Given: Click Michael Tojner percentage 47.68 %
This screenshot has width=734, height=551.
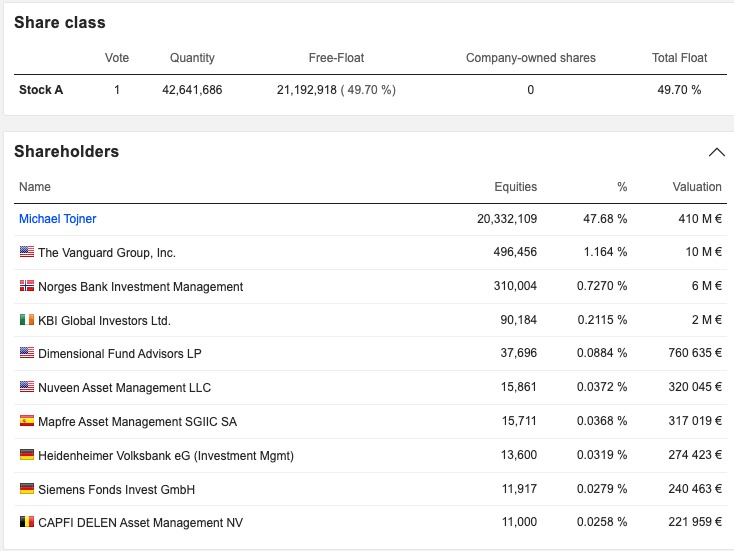Looking at the screenshot, I should 605,219.
